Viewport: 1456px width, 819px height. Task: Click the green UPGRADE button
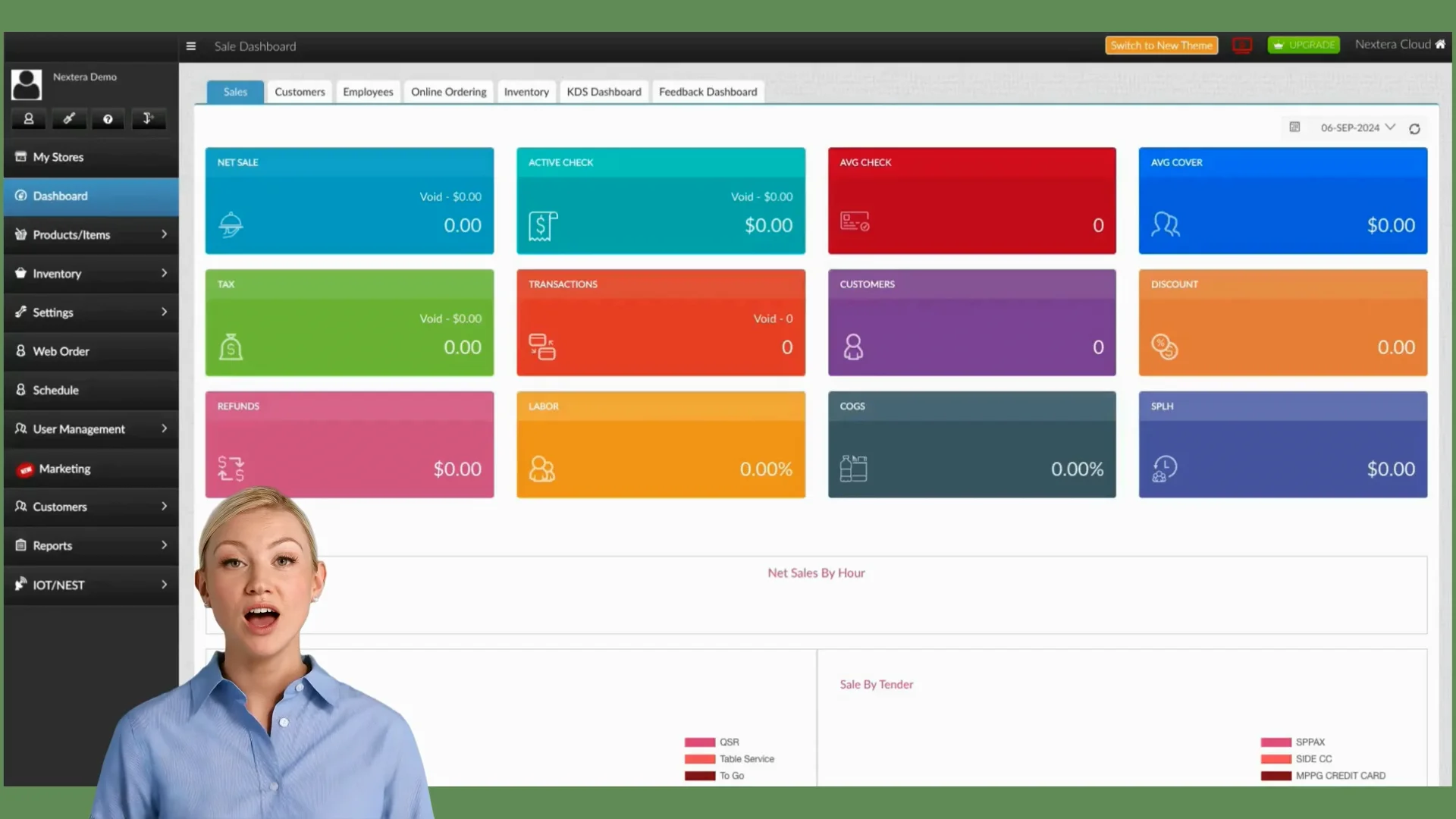(1304, 45)
